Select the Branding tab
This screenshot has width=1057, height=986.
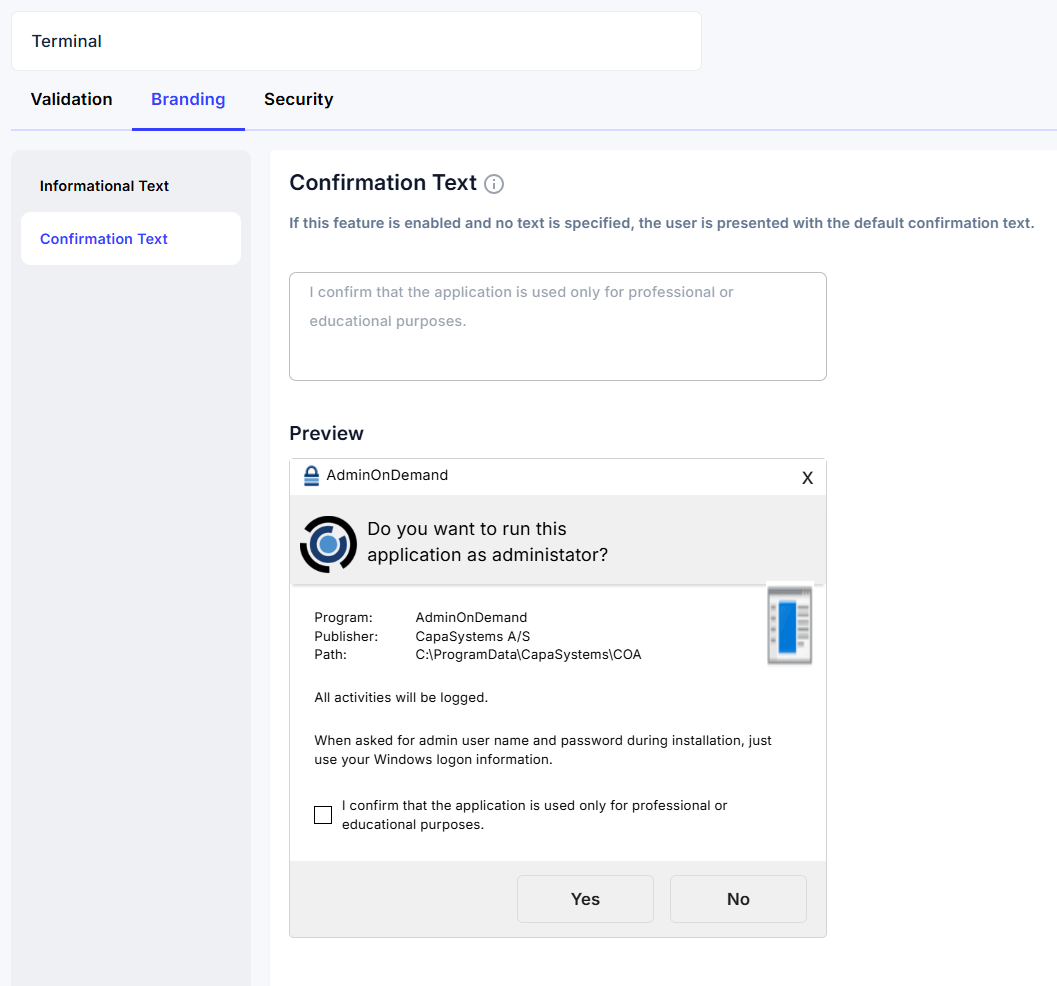(x=188, y=99)
